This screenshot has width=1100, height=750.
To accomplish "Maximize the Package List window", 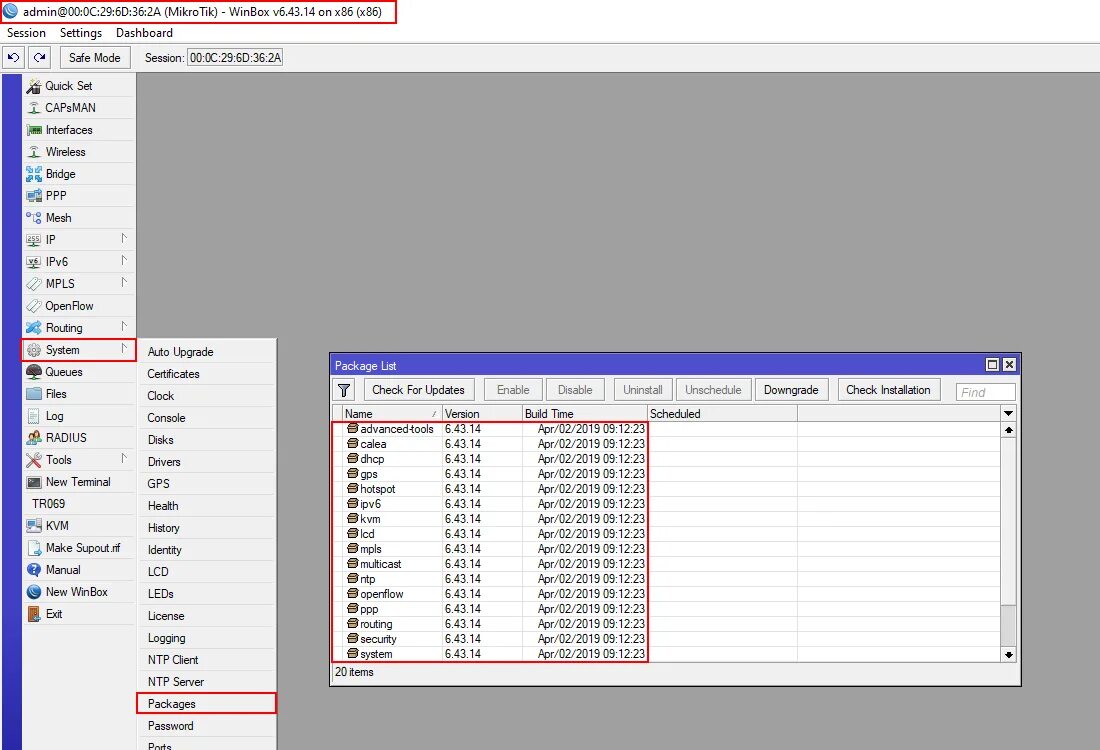I will (x=992, y=365).
